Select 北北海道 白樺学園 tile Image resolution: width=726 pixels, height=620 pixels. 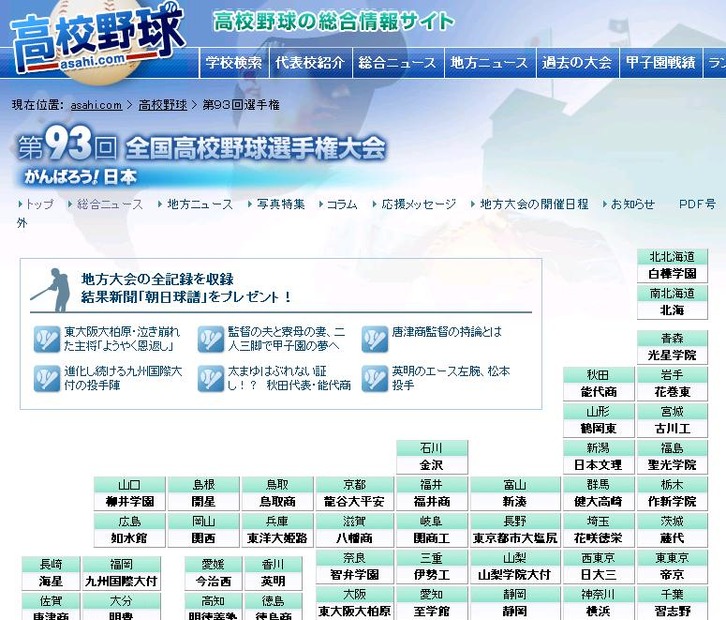tap(672, 265)
